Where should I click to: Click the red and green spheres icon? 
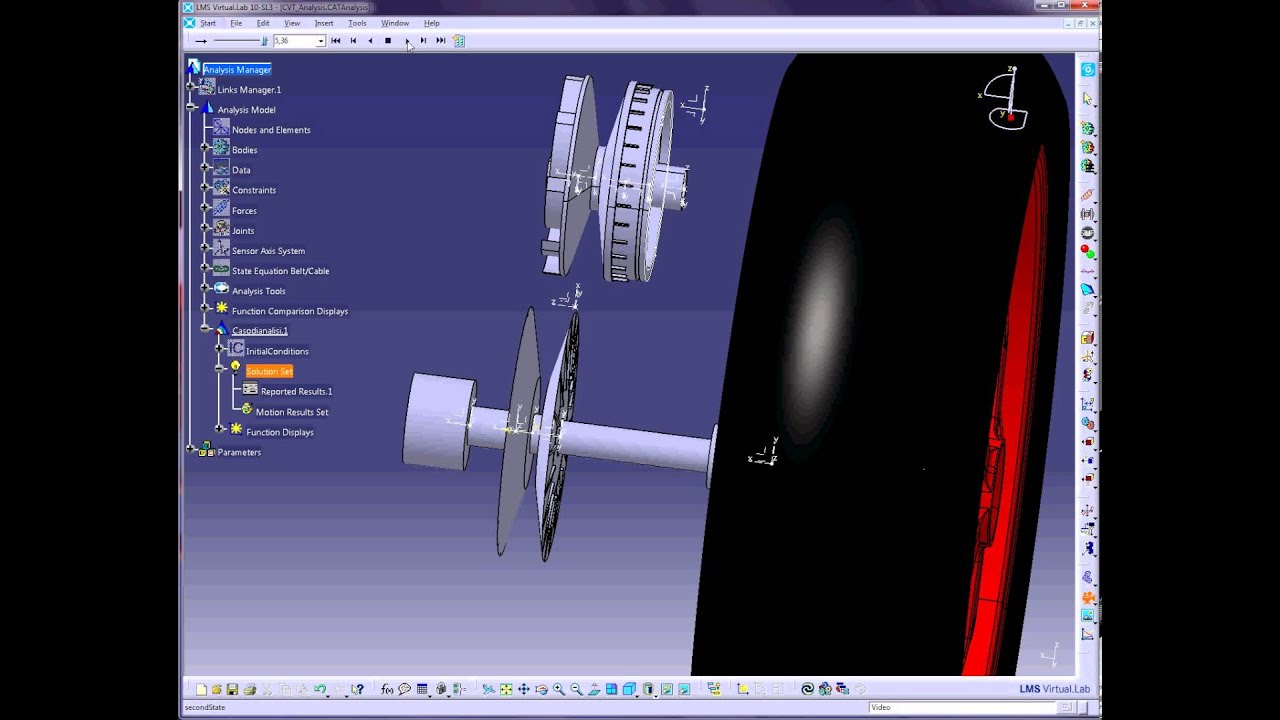(x=1087, y=251)
